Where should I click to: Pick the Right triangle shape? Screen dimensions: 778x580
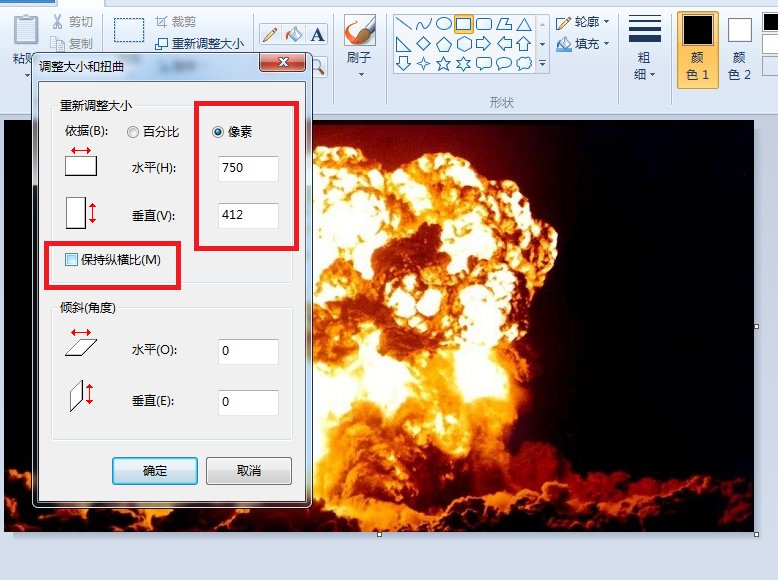(403, 44)
